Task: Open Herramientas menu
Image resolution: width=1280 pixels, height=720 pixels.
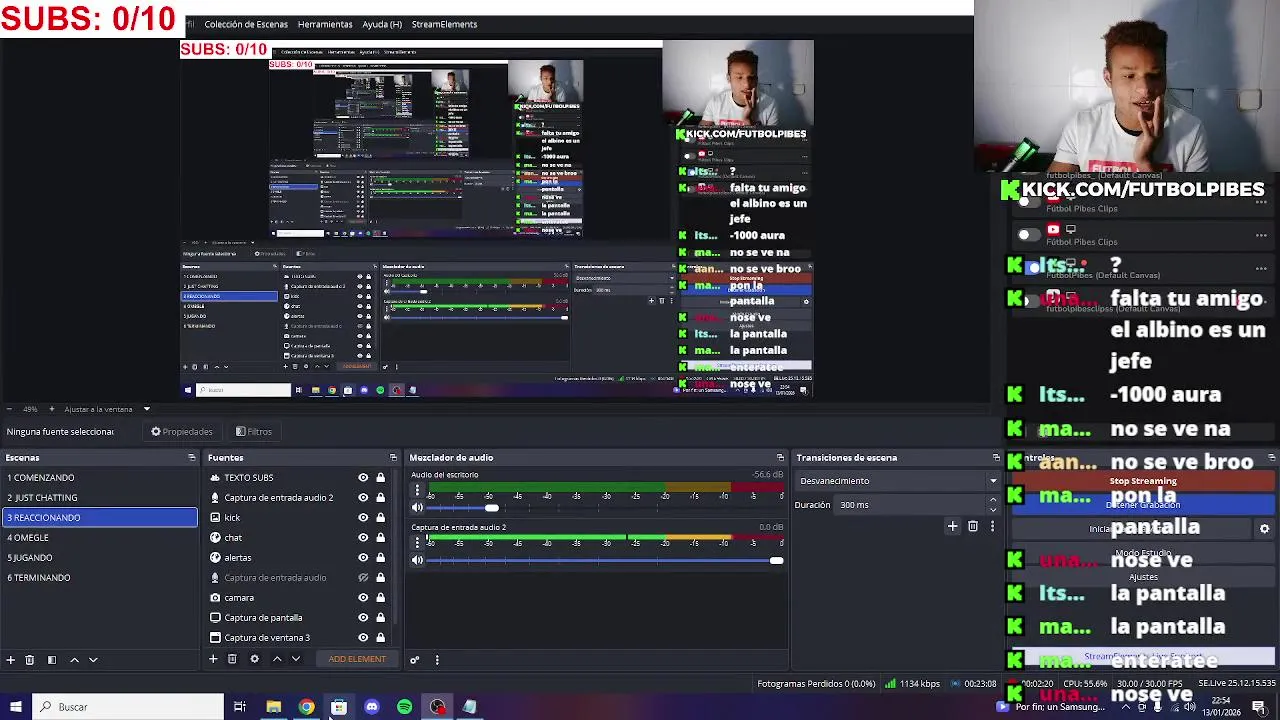Action: 325,24
